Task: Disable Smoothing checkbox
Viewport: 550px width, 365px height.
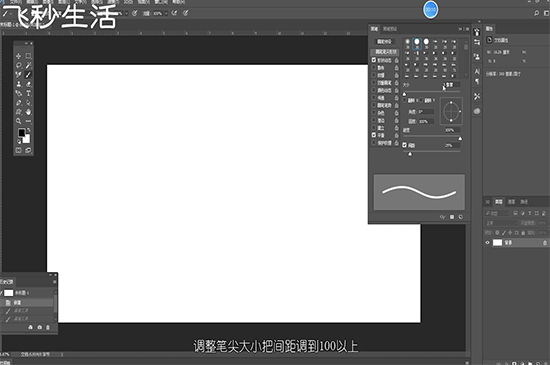Action: point(374,135)
